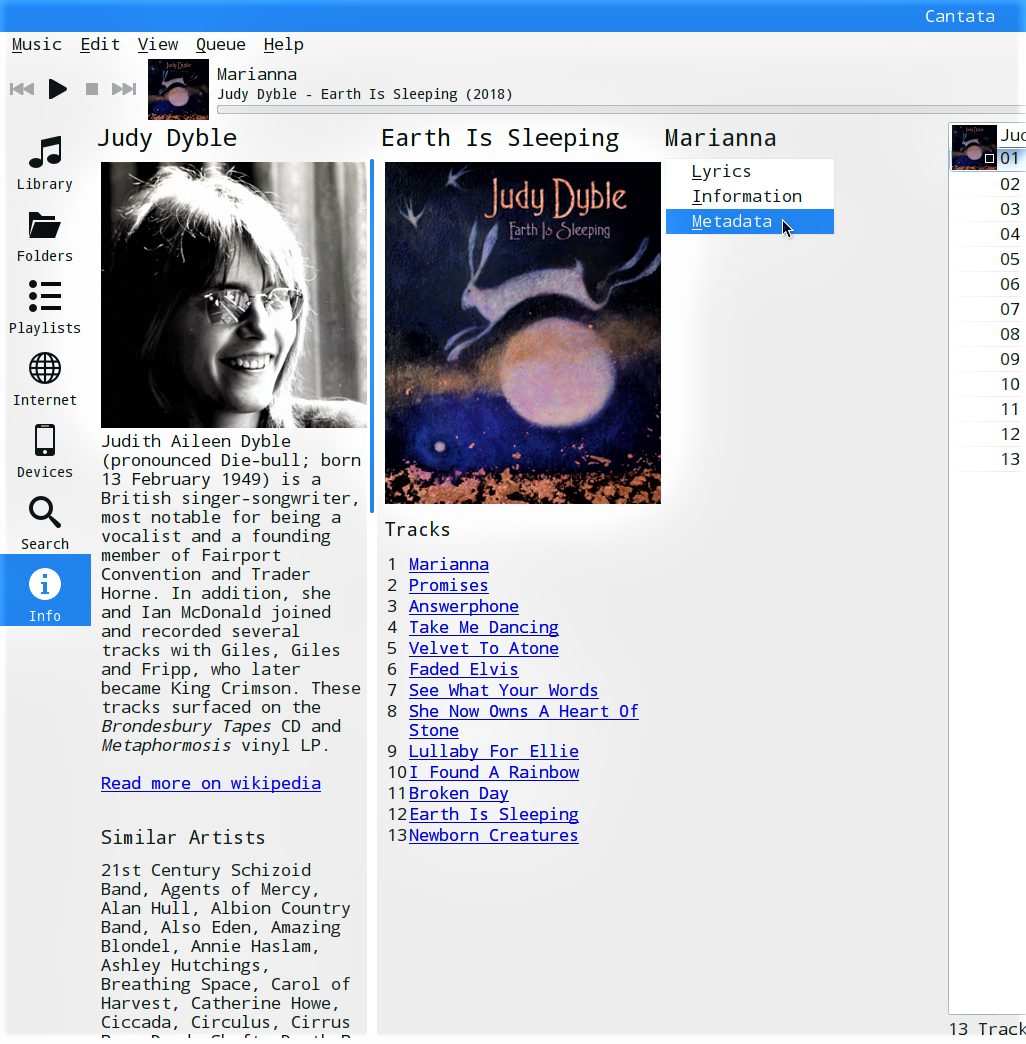Screen dimensions: 1026x1044
Task: Open the Promises track link
Action: click(448, 585)
